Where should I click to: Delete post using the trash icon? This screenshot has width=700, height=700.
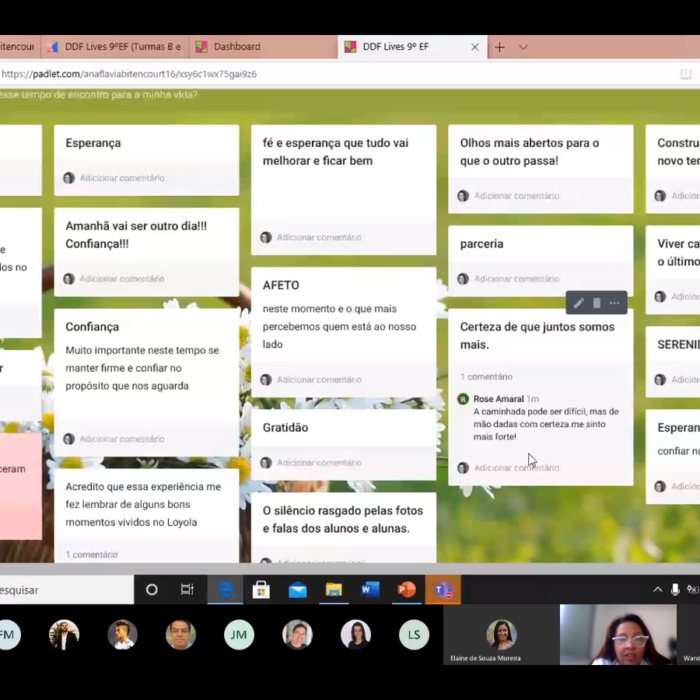coord(597,303)
